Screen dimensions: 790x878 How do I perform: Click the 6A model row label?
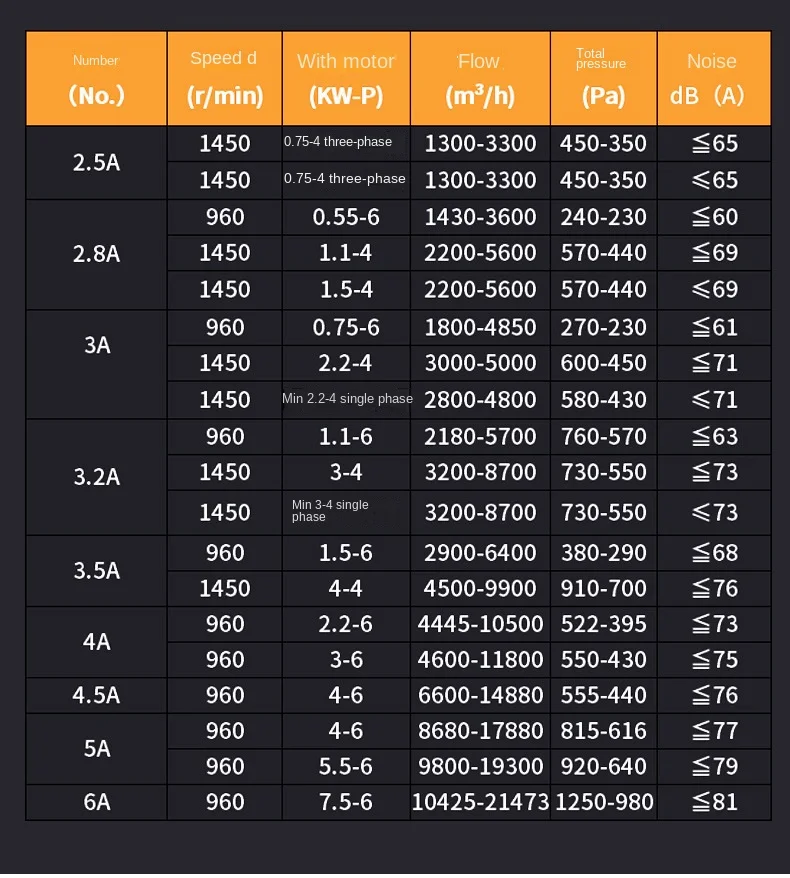(x=96, y=802)
